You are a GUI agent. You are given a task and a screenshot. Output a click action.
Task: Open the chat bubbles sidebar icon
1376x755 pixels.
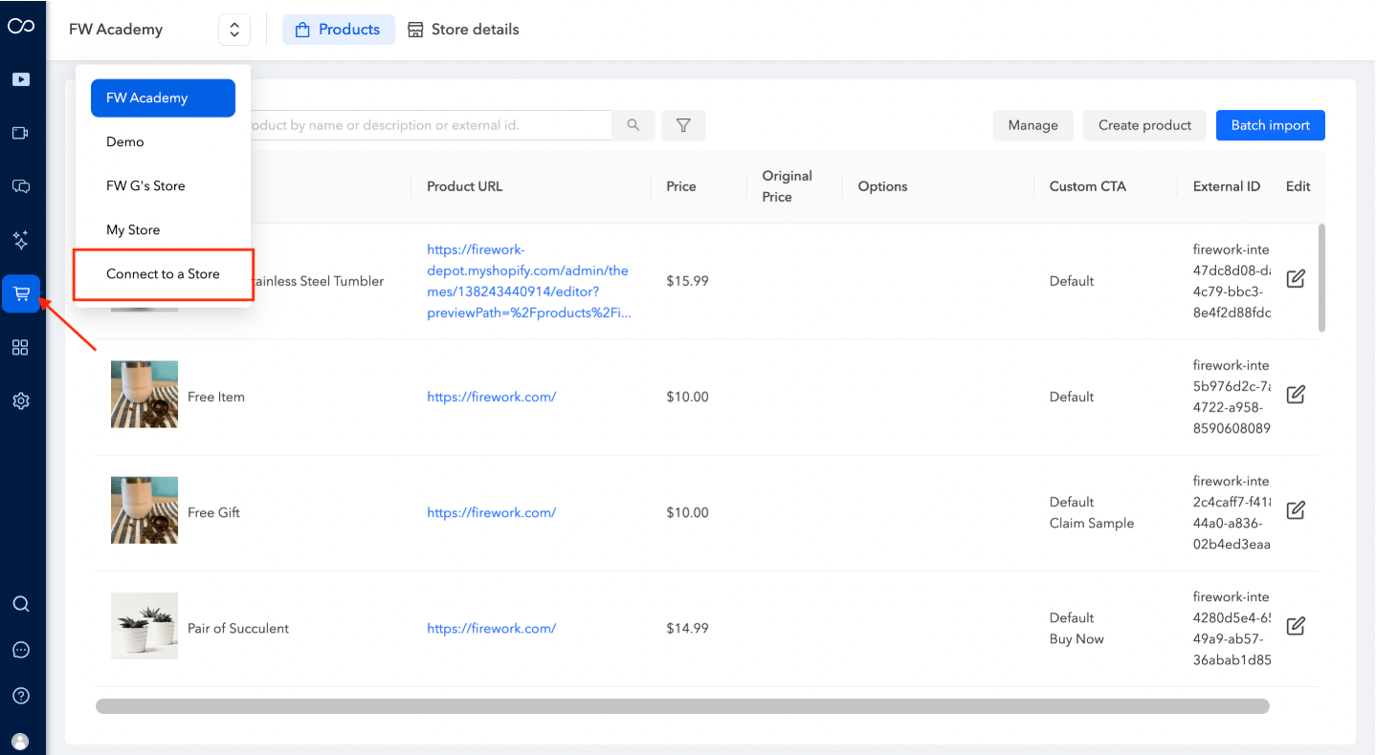pos(21,186)
